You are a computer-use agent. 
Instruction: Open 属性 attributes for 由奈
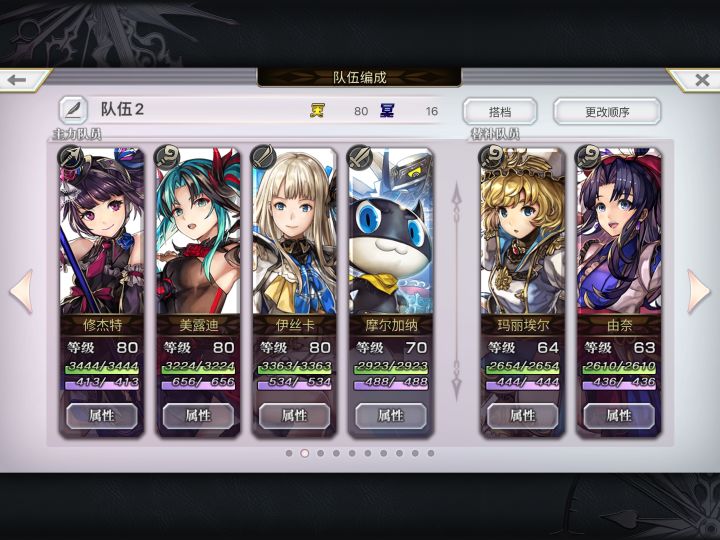[619, 416]
